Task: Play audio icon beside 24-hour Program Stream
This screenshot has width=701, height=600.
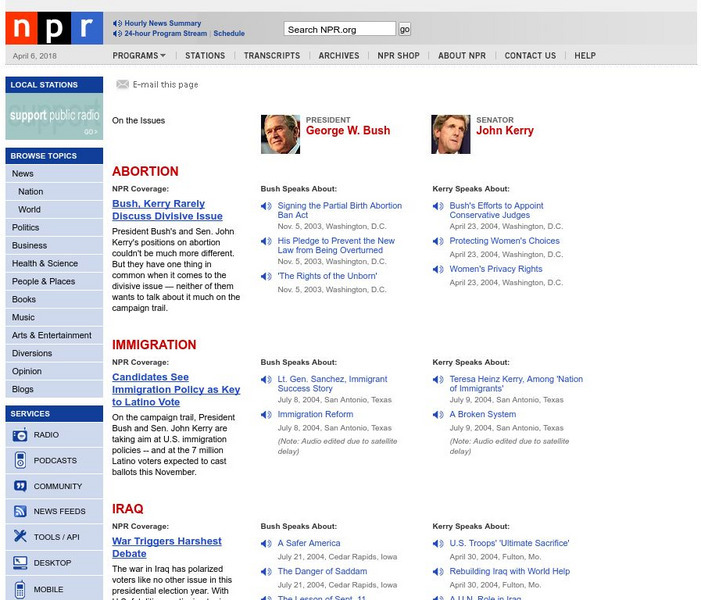Action: click(x=118, y=34)
